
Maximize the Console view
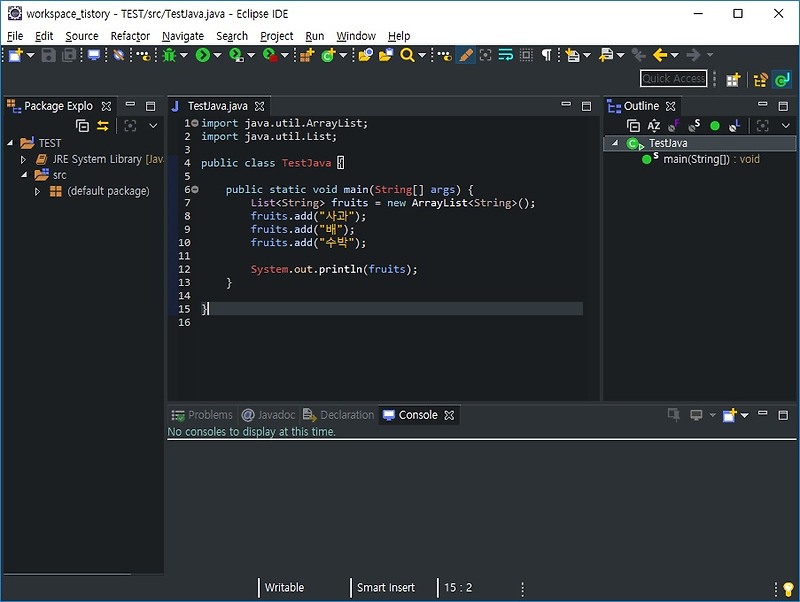tap(786, 414)
